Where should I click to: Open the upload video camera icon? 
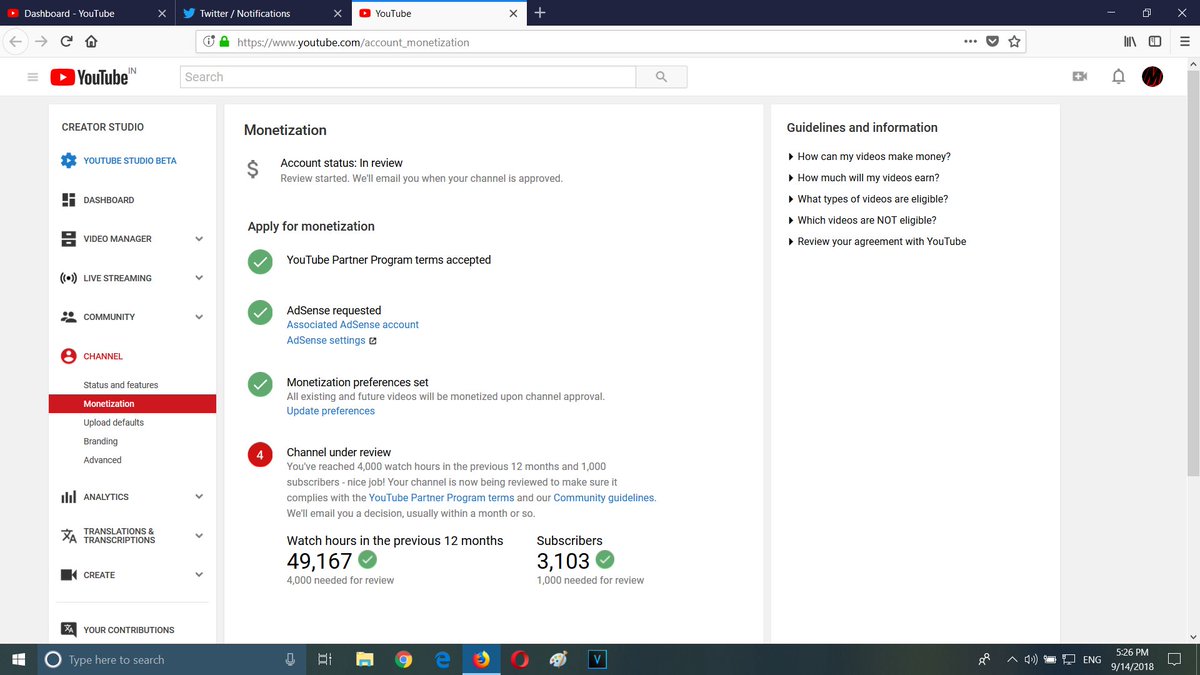1079,77
